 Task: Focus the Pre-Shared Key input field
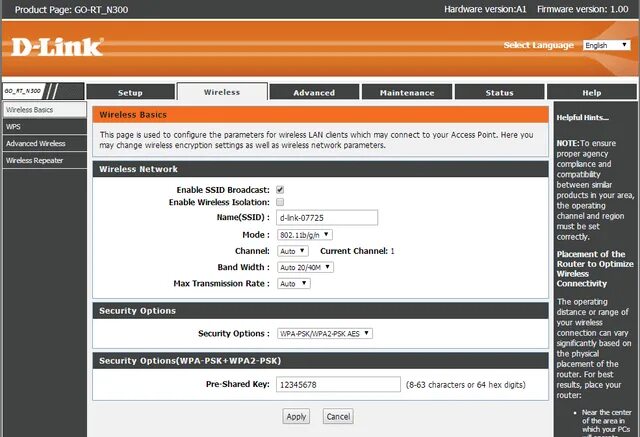(338, 384)
